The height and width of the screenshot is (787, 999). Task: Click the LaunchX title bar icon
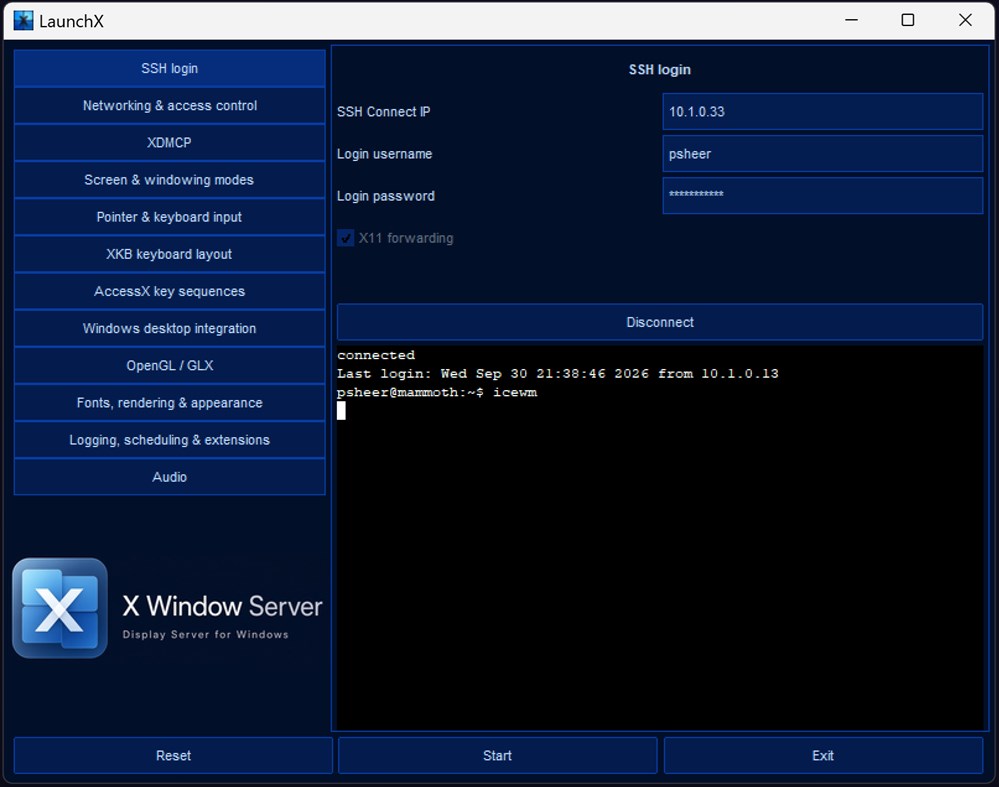[x=23, y=20]
